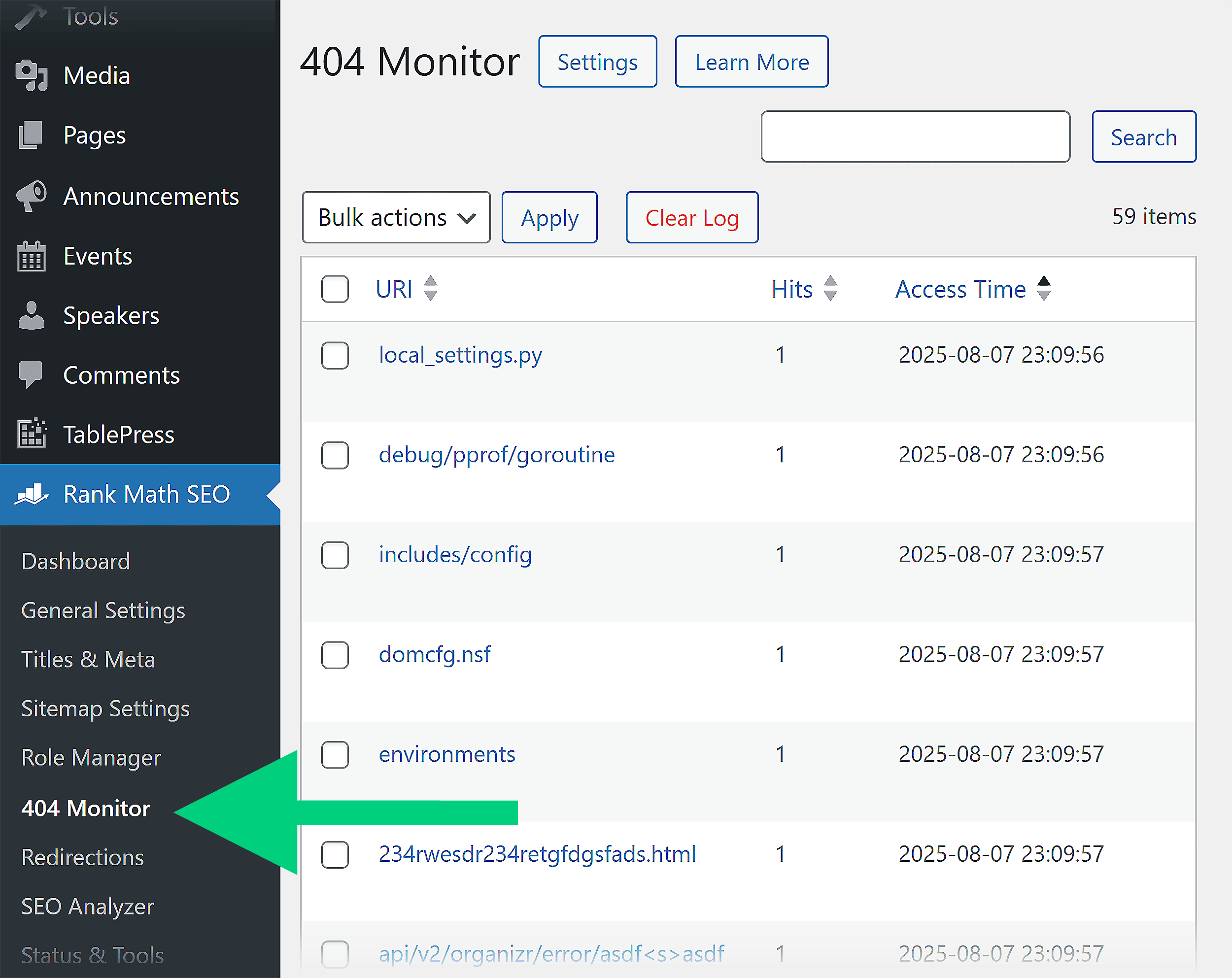Check the select-all checkbox in table header
1232x978 pixels.
pyautogui.click(x=335, y=290)
